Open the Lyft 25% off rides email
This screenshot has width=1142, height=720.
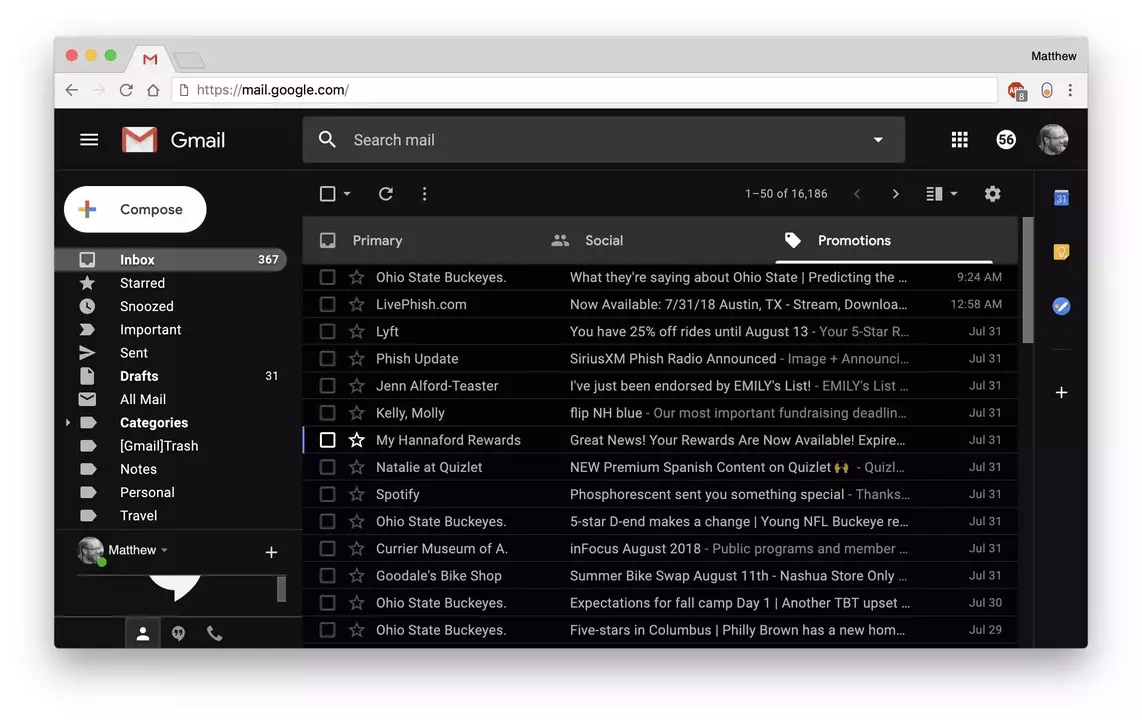click(x=660, y=332)
